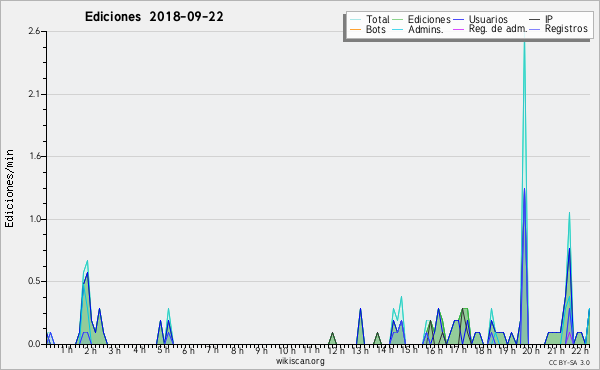Click the 'Ediciones/min' y-axis label

coord(9,188)
